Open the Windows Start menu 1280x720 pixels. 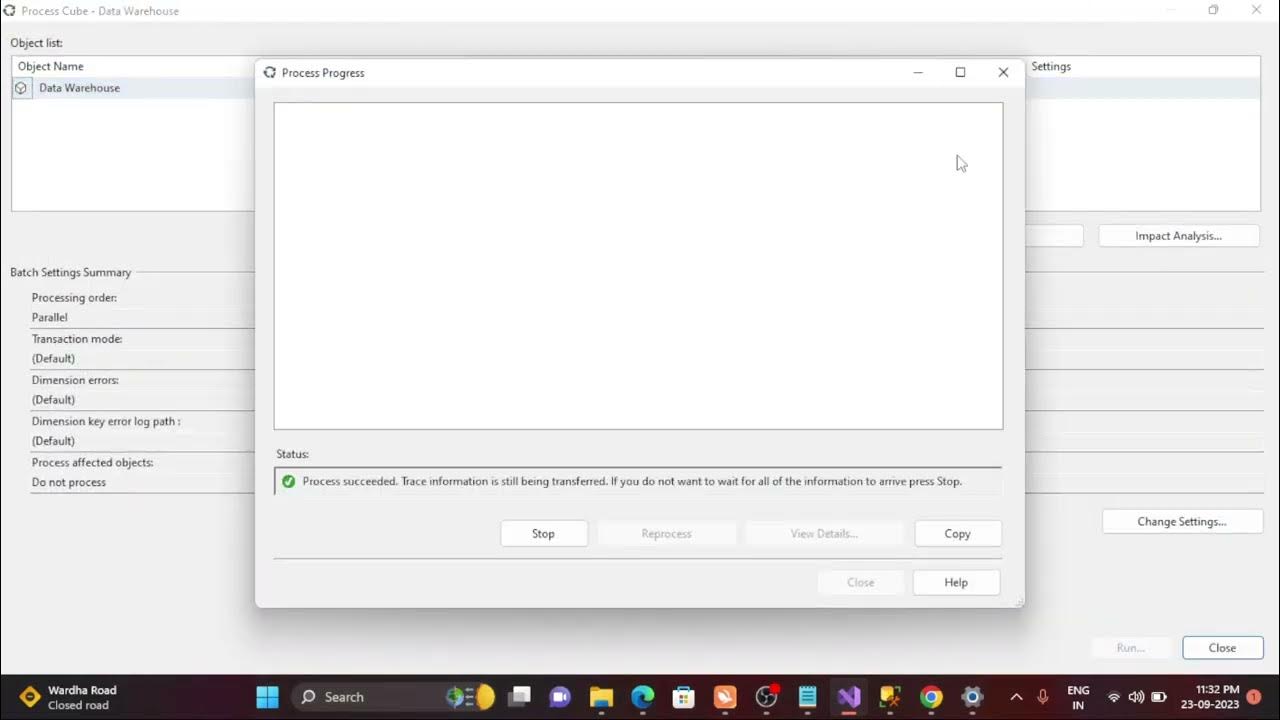[267, 697]
